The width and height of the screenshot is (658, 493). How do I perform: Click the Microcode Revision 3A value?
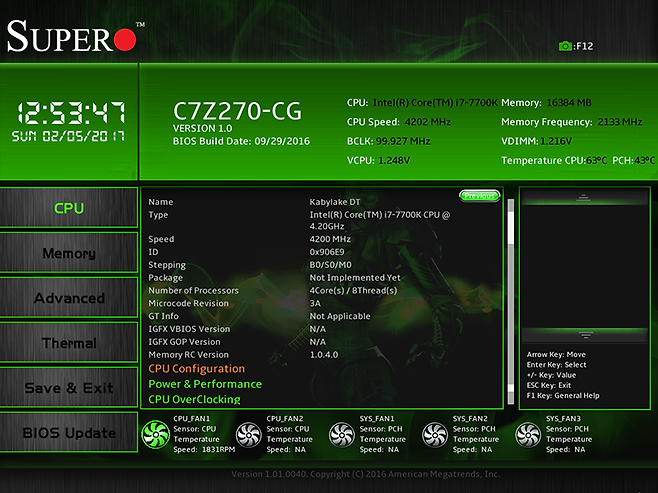click(x=315, y=303)
